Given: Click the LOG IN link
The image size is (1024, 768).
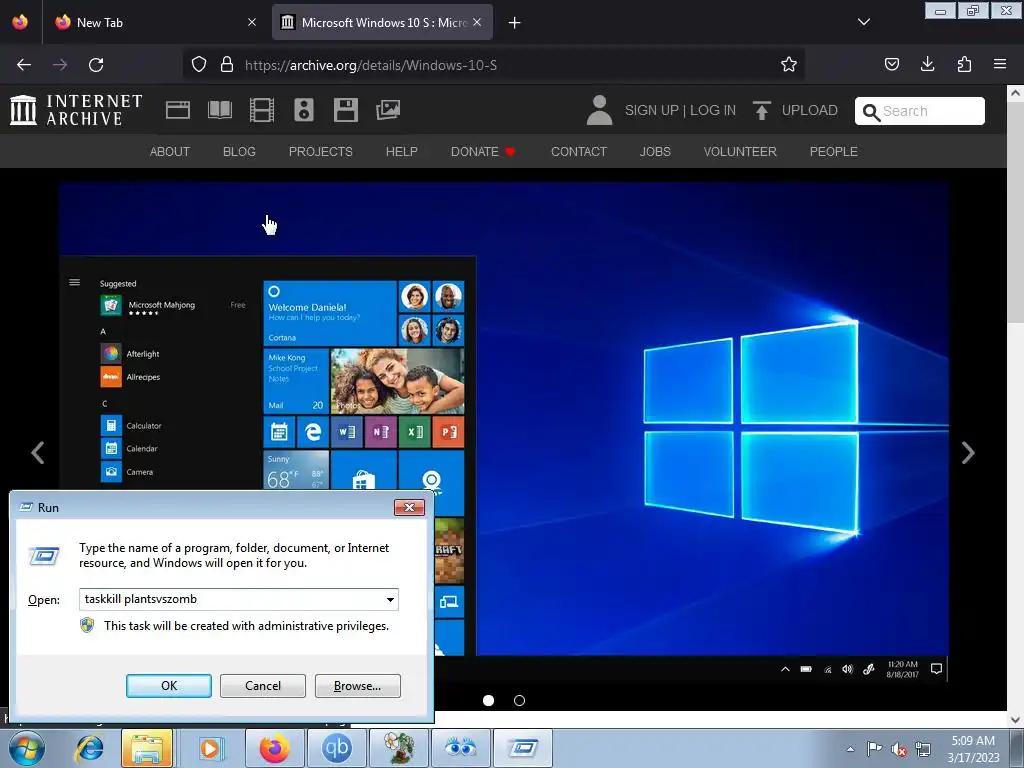Looking at the screenshot, I should pos(712,110).
